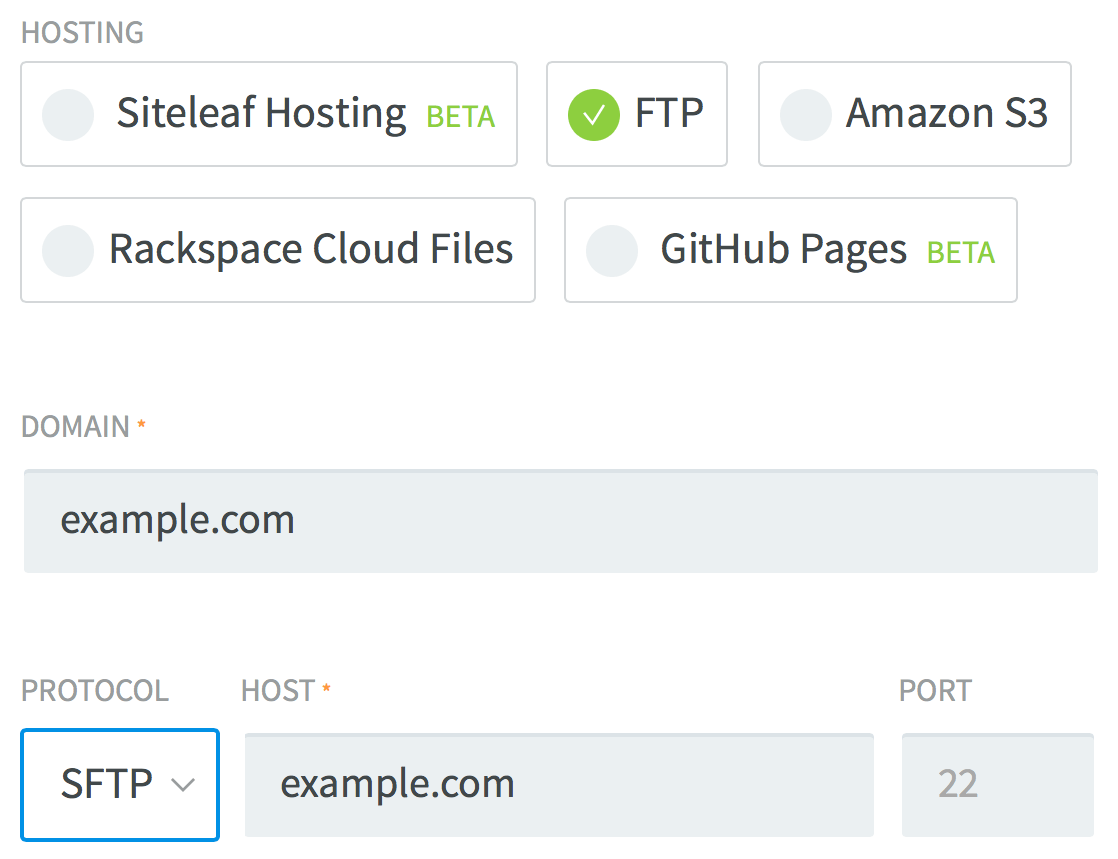Viewport: 1118px width, 859px height.
Task: Click the Port field showing 22
Action: pyautogui.click(x=998, y=785)
